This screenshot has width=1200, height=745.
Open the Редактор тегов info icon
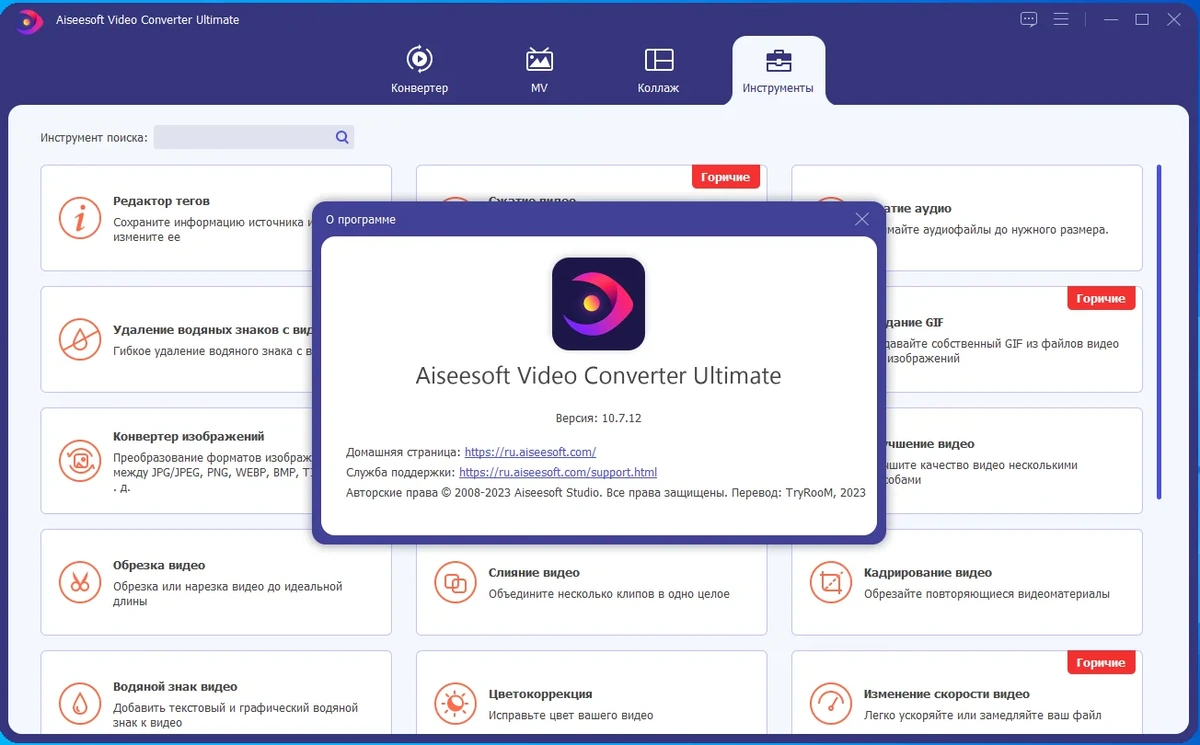click(x=79, y=217)
